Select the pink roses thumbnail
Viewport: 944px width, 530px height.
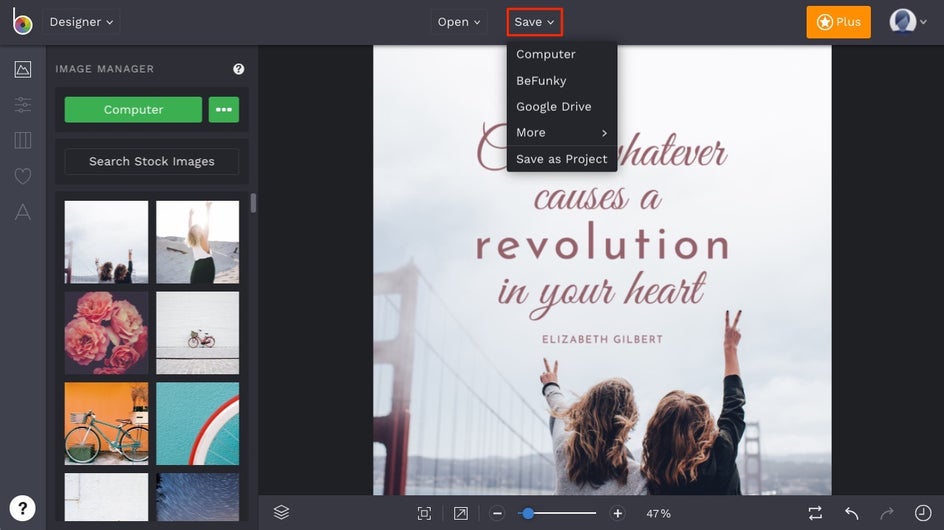pos(106,333)
